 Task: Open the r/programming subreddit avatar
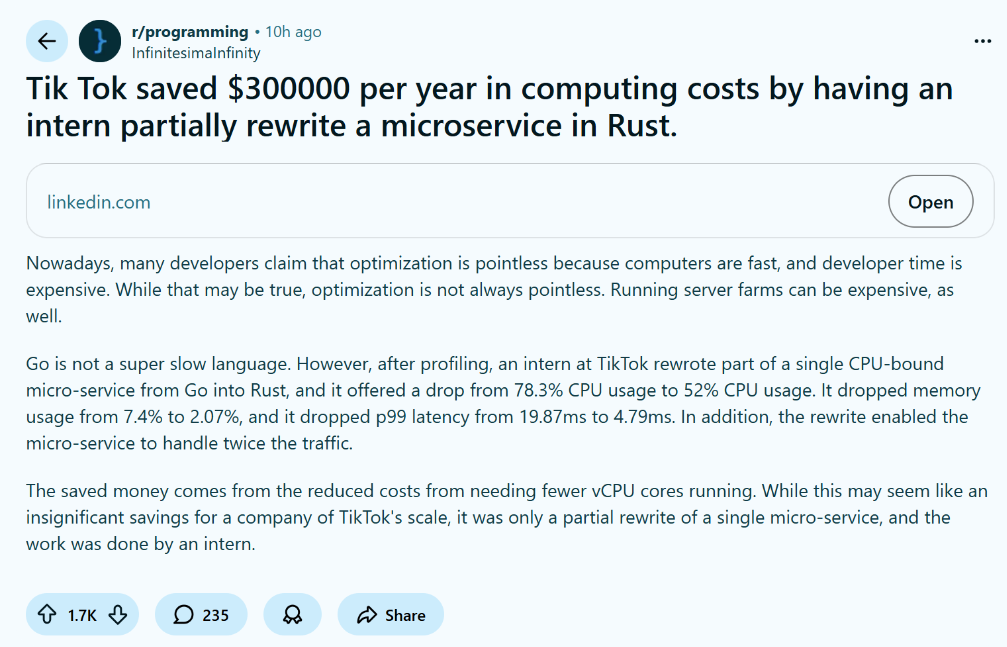point(99,41)
